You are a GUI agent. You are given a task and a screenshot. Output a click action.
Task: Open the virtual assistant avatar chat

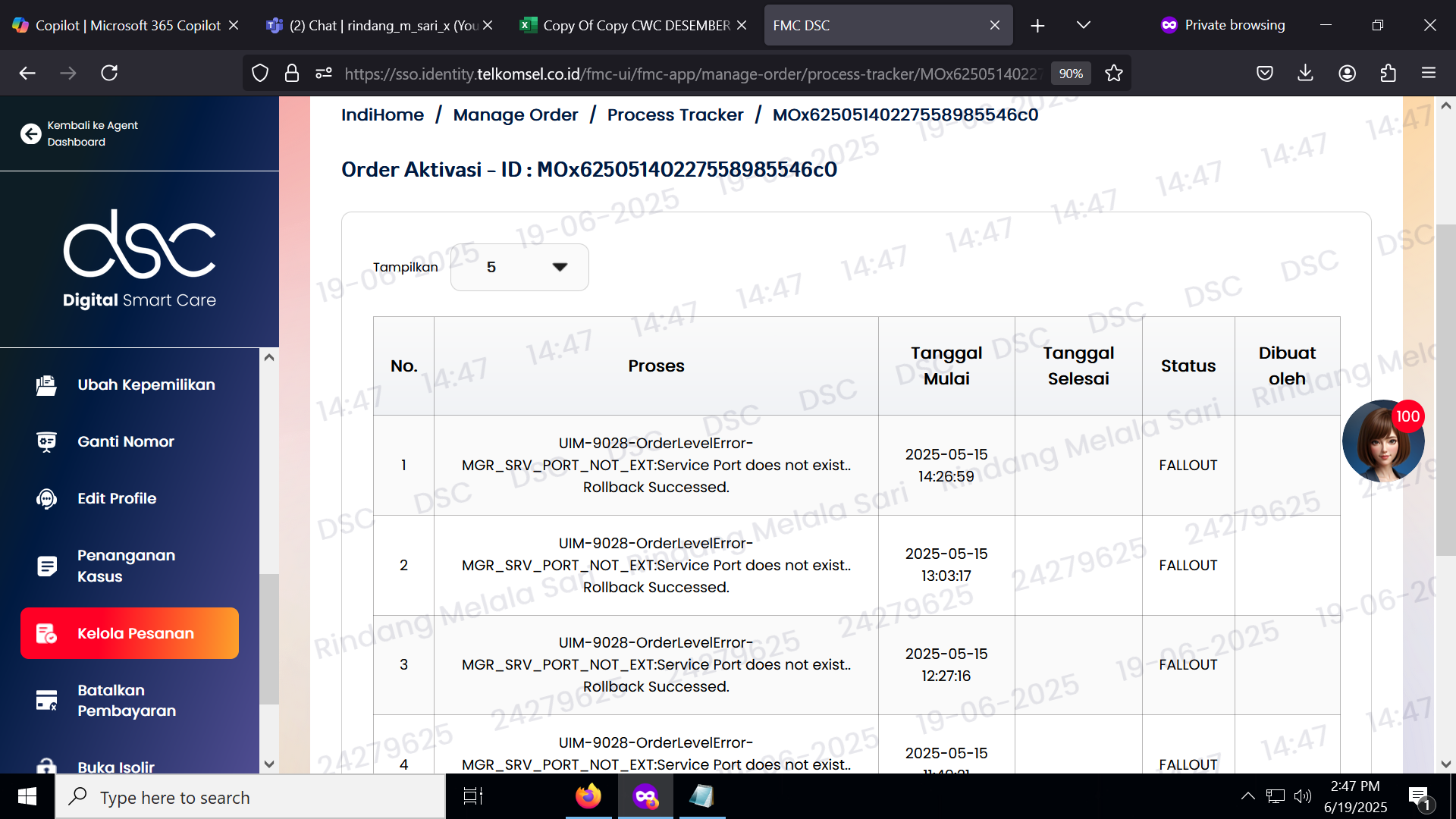click(1382, 442)
